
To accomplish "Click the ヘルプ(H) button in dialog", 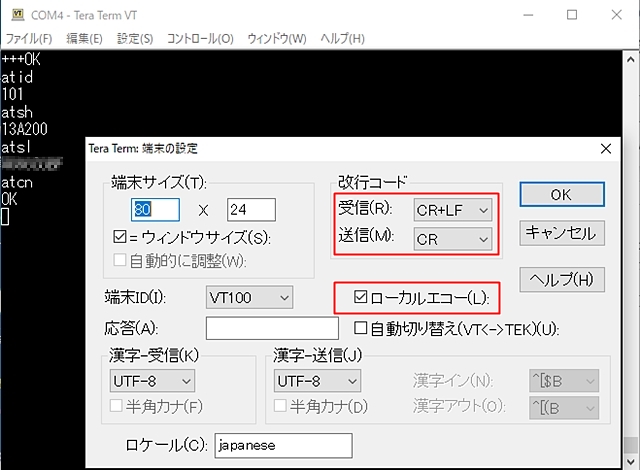I will (x=561, y=278).
